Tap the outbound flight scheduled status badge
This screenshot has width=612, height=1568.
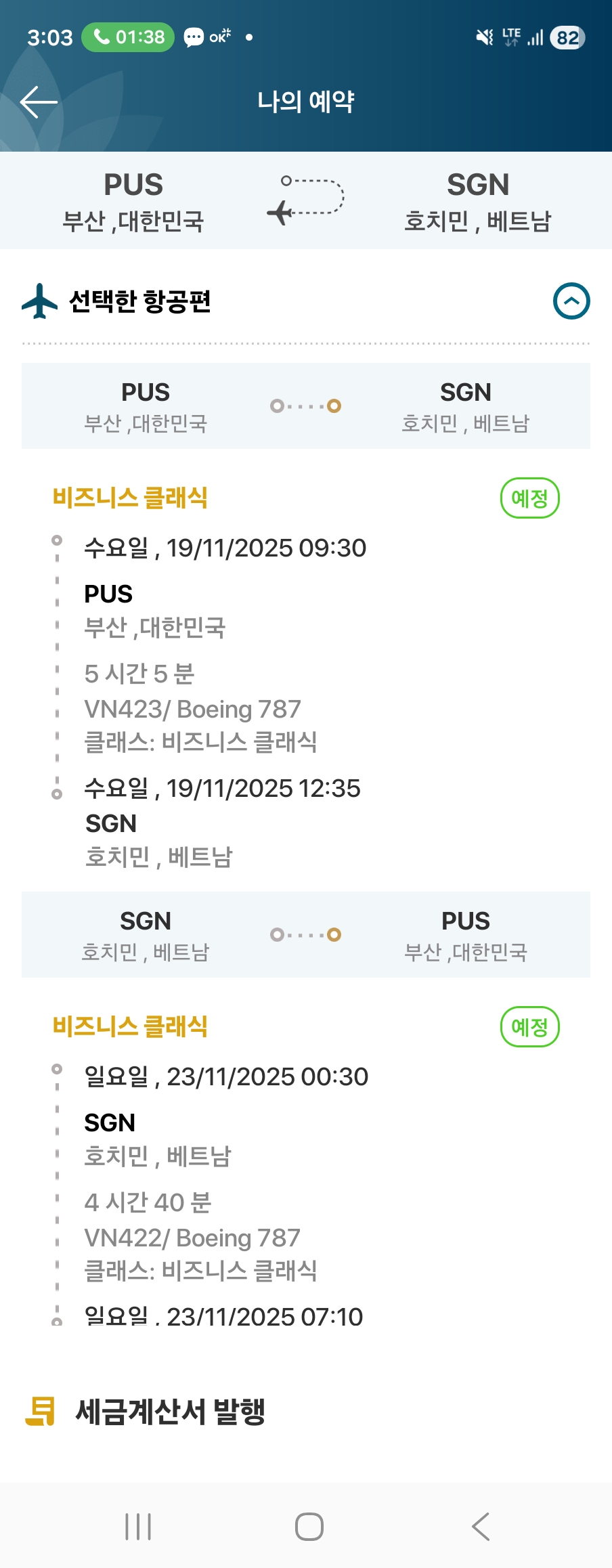pyautogui.click(x=529, y=498)
